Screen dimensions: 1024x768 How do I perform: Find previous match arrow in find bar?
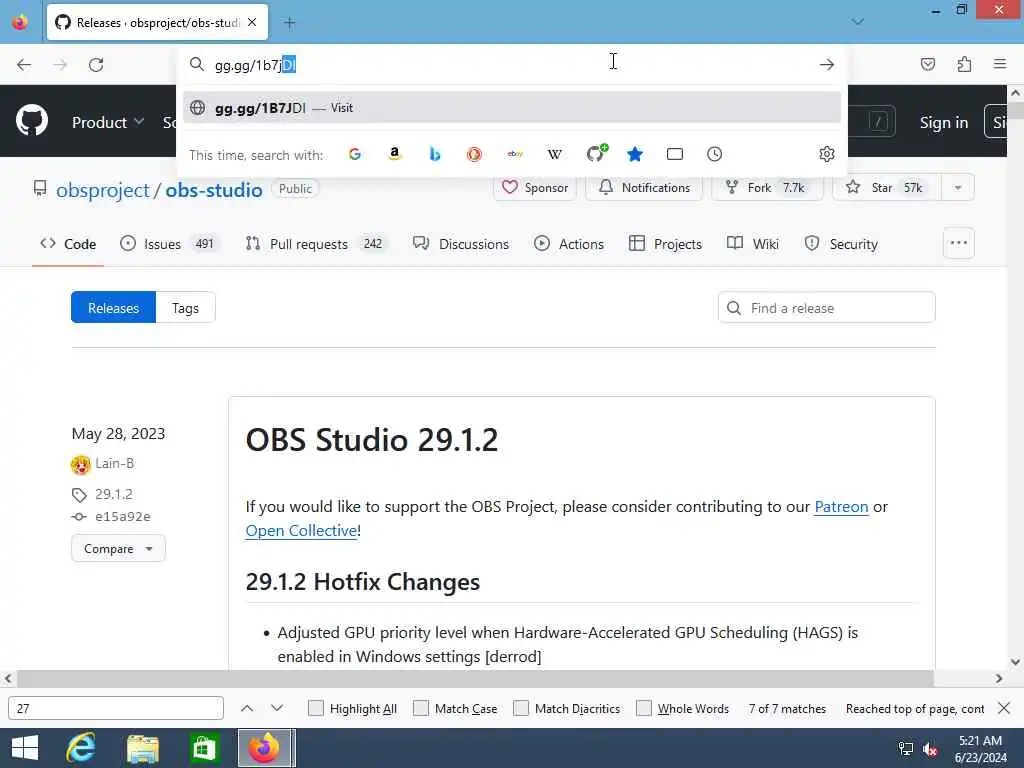(x=247, y=708)
